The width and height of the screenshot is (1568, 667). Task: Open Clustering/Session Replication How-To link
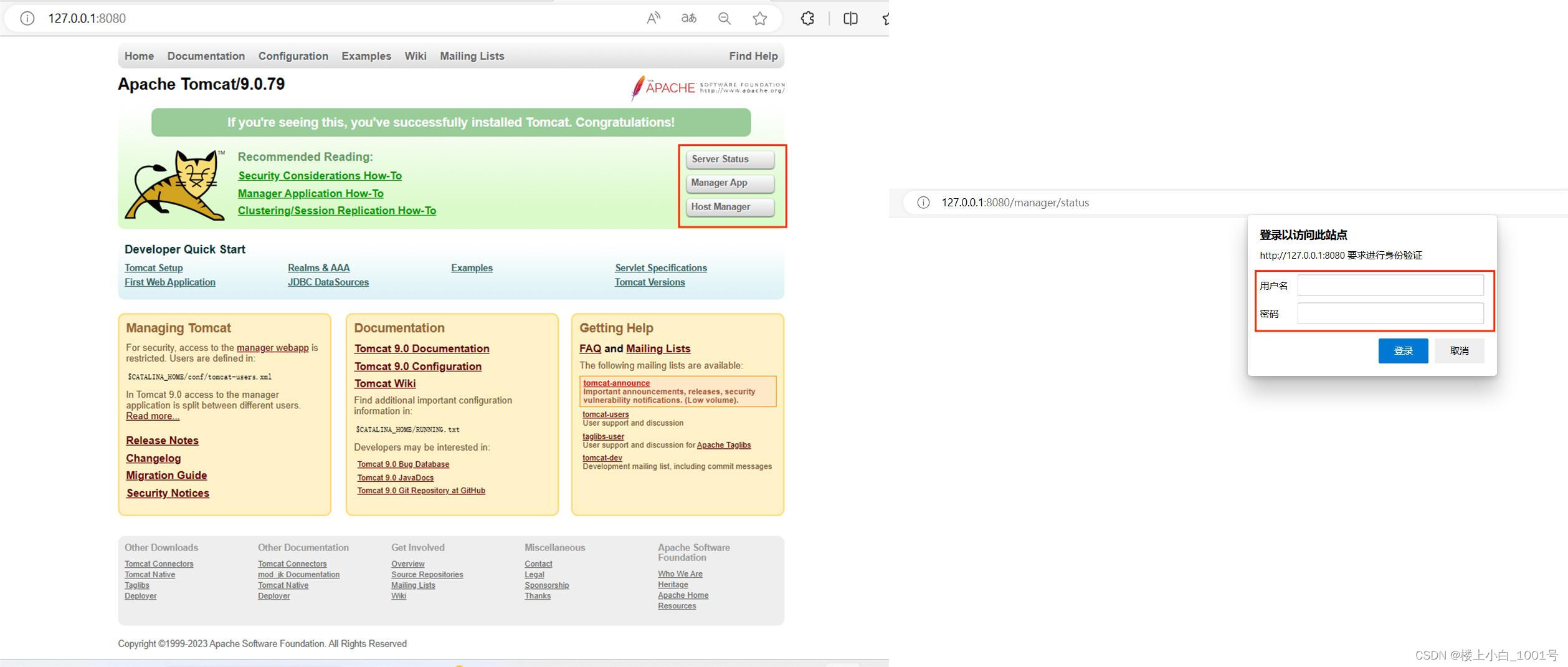(x=337, y=211)
